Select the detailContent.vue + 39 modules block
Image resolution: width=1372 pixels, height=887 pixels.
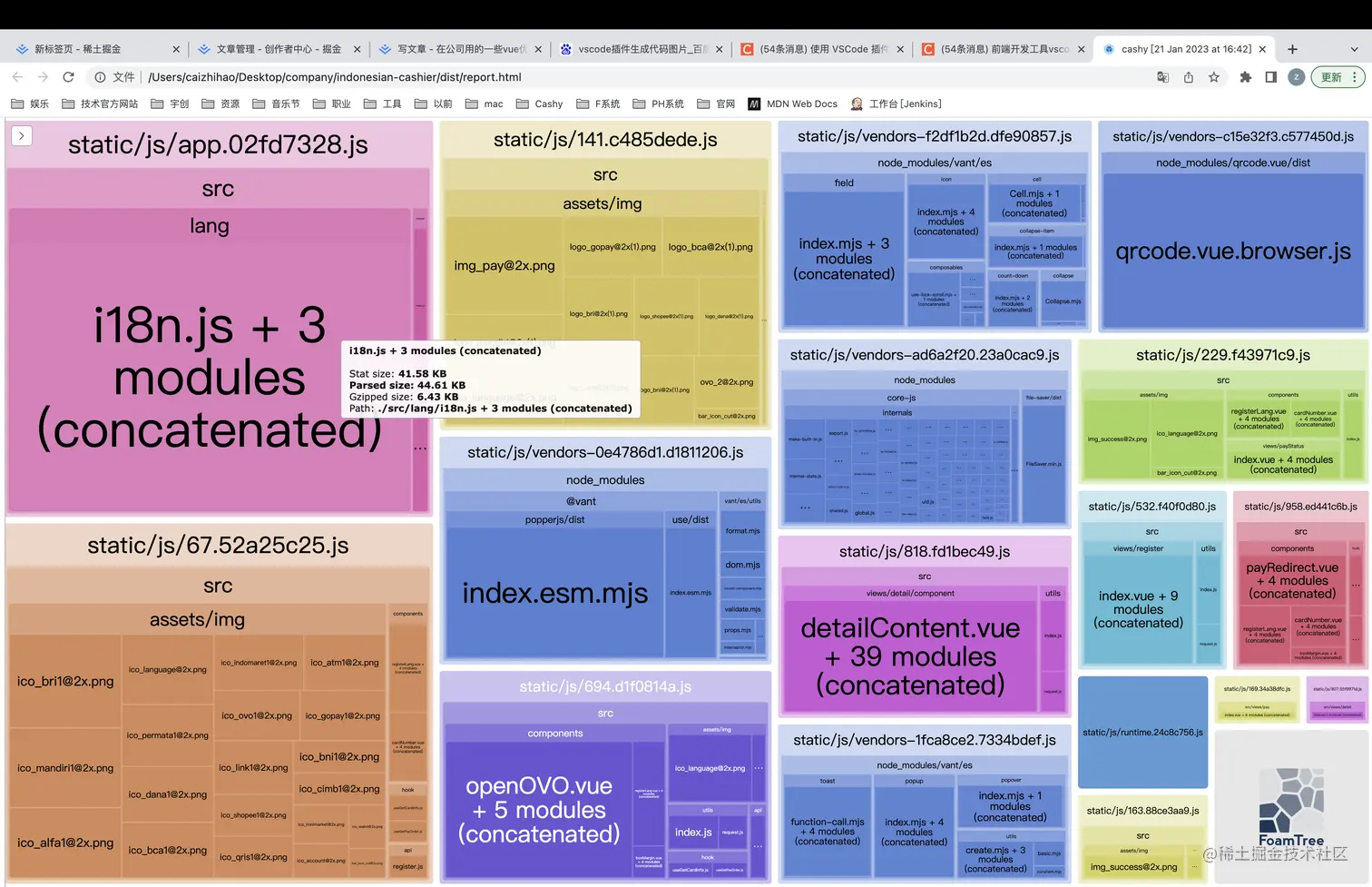click(x=910, y=655)
